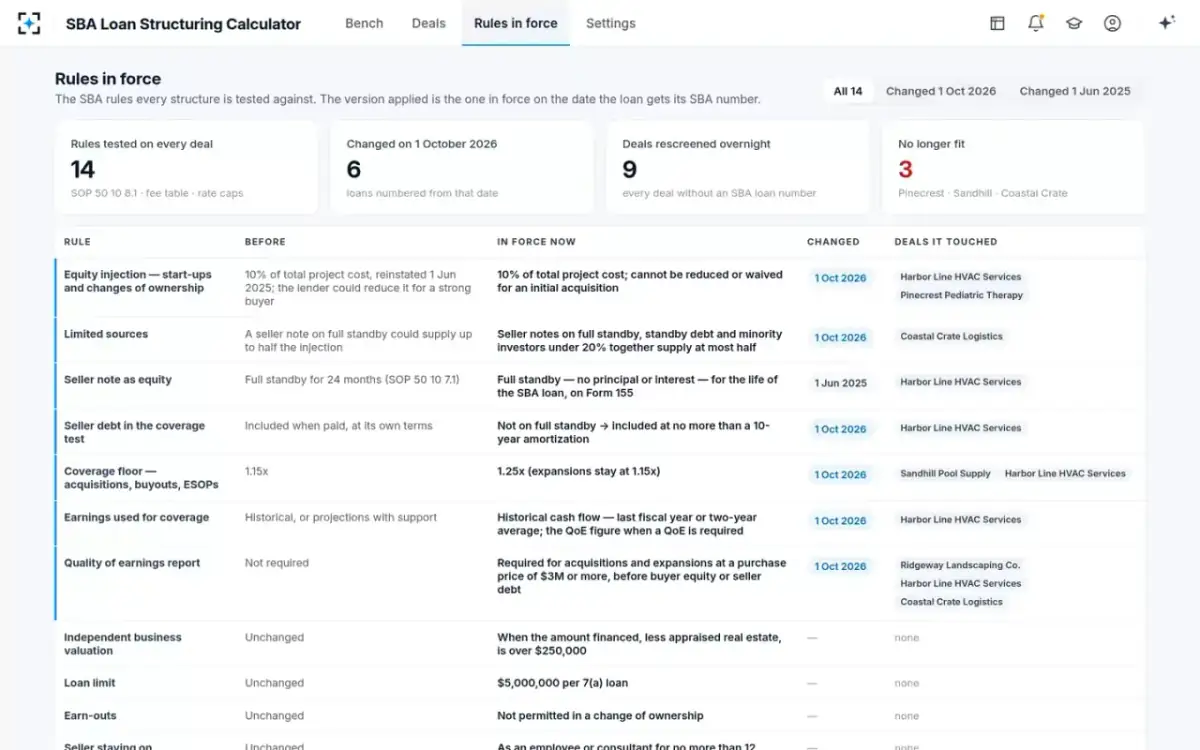The width and height of the screenshot is (1200, 750).
Task: Open Harbor Line HVAC chip in Equity injection row
Action: (960, 277)
